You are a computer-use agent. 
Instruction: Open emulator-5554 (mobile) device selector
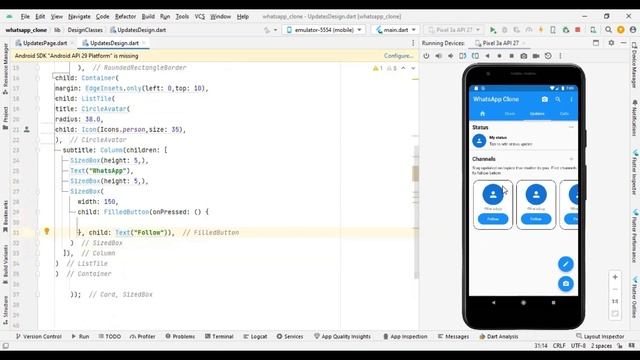pos(324,30)
